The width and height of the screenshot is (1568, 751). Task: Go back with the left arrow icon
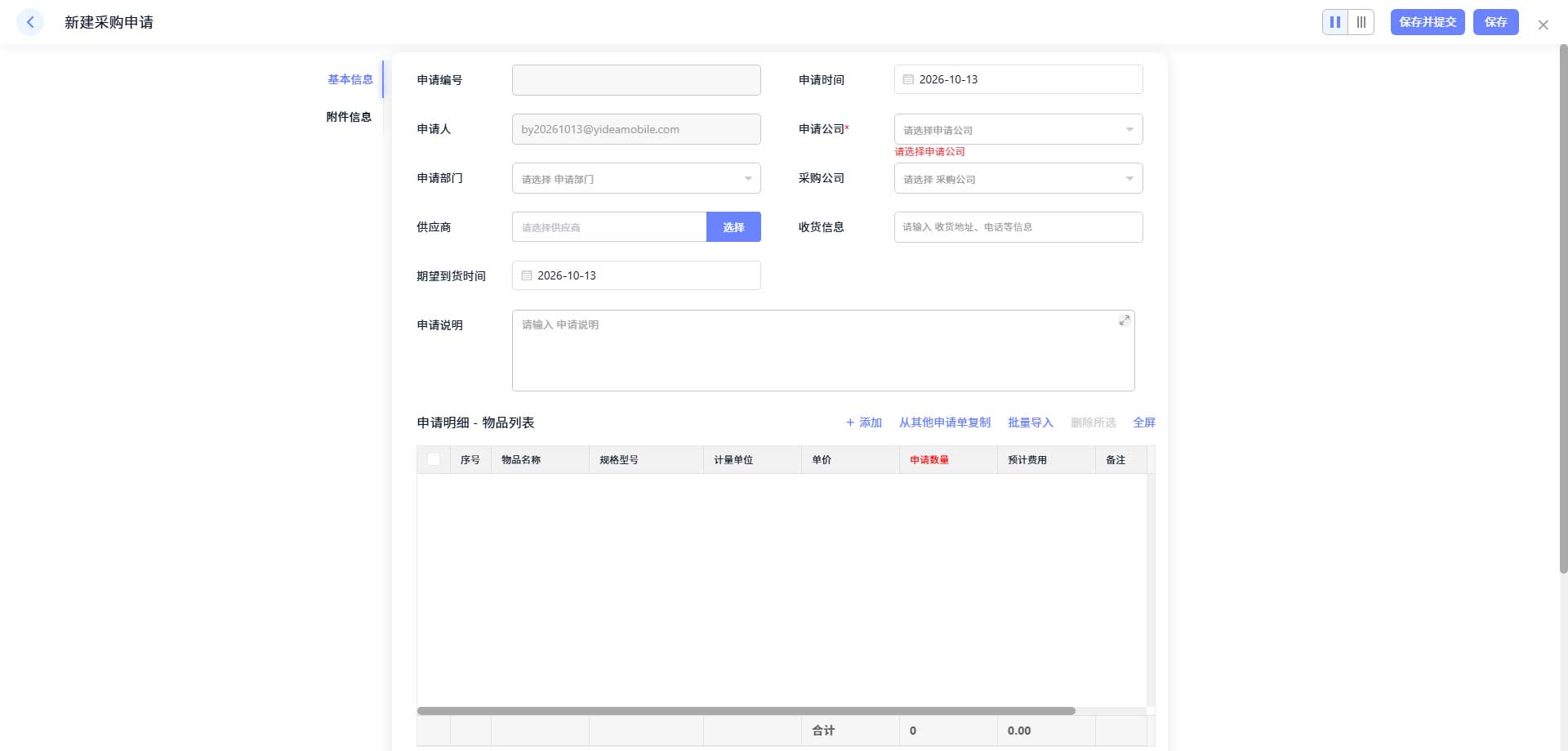click(x=30, y=22)
